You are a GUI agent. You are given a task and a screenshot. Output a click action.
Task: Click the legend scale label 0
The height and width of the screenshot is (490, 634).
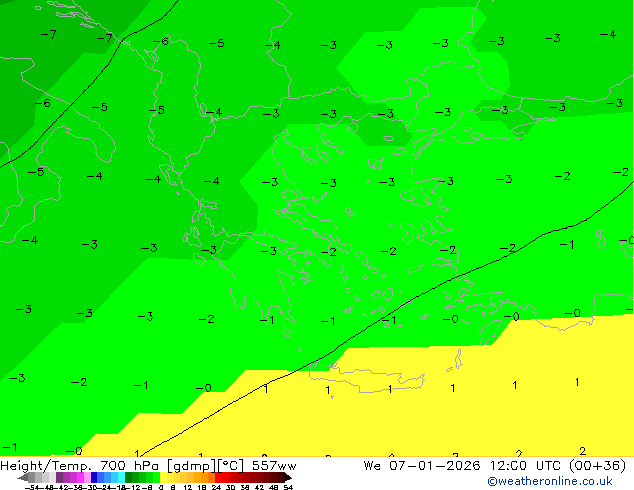(161, 488)
